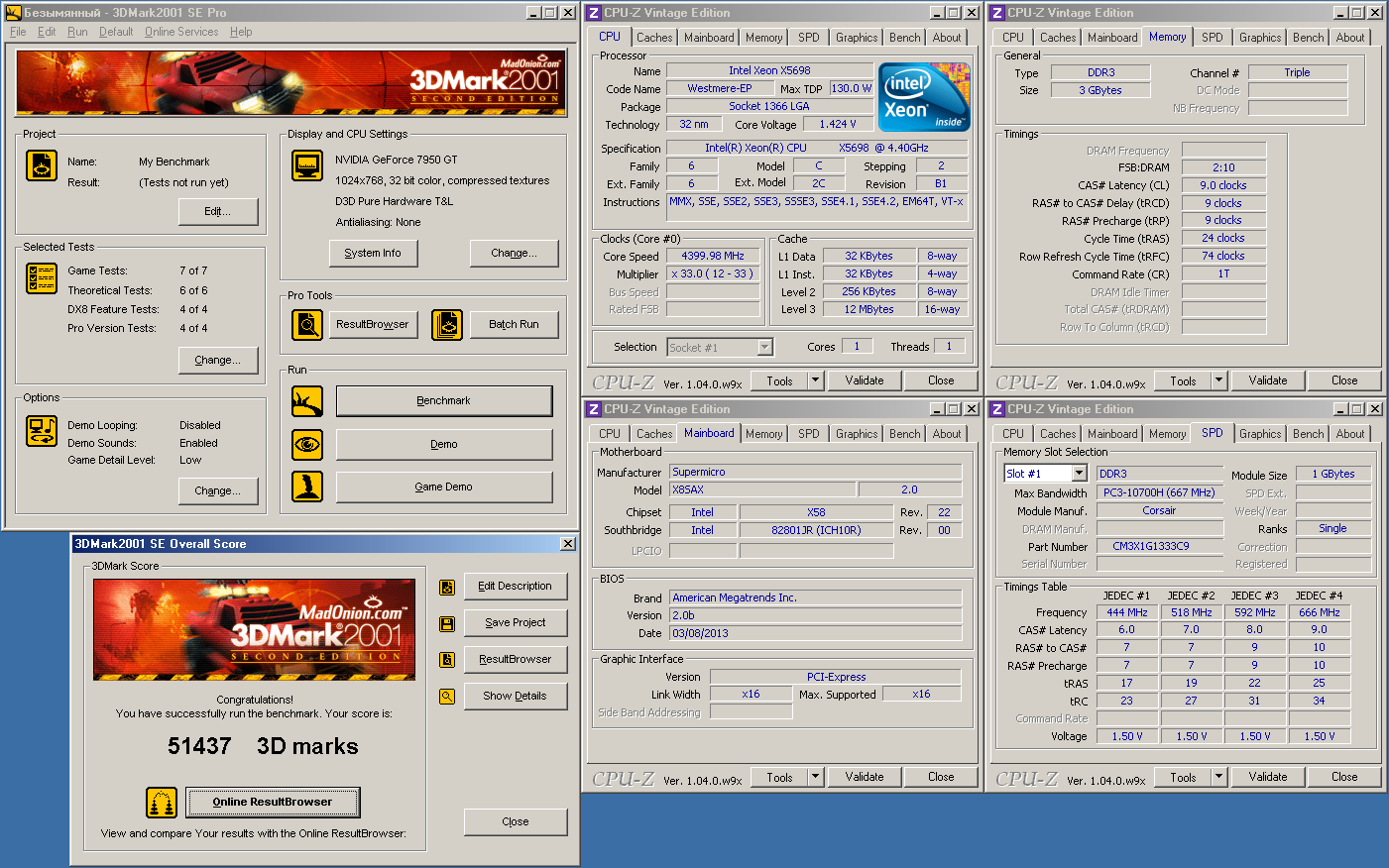Open the Socket #1 selection dropdown
This screenshot has height=868, width=1389.
[x=764, y=347]
